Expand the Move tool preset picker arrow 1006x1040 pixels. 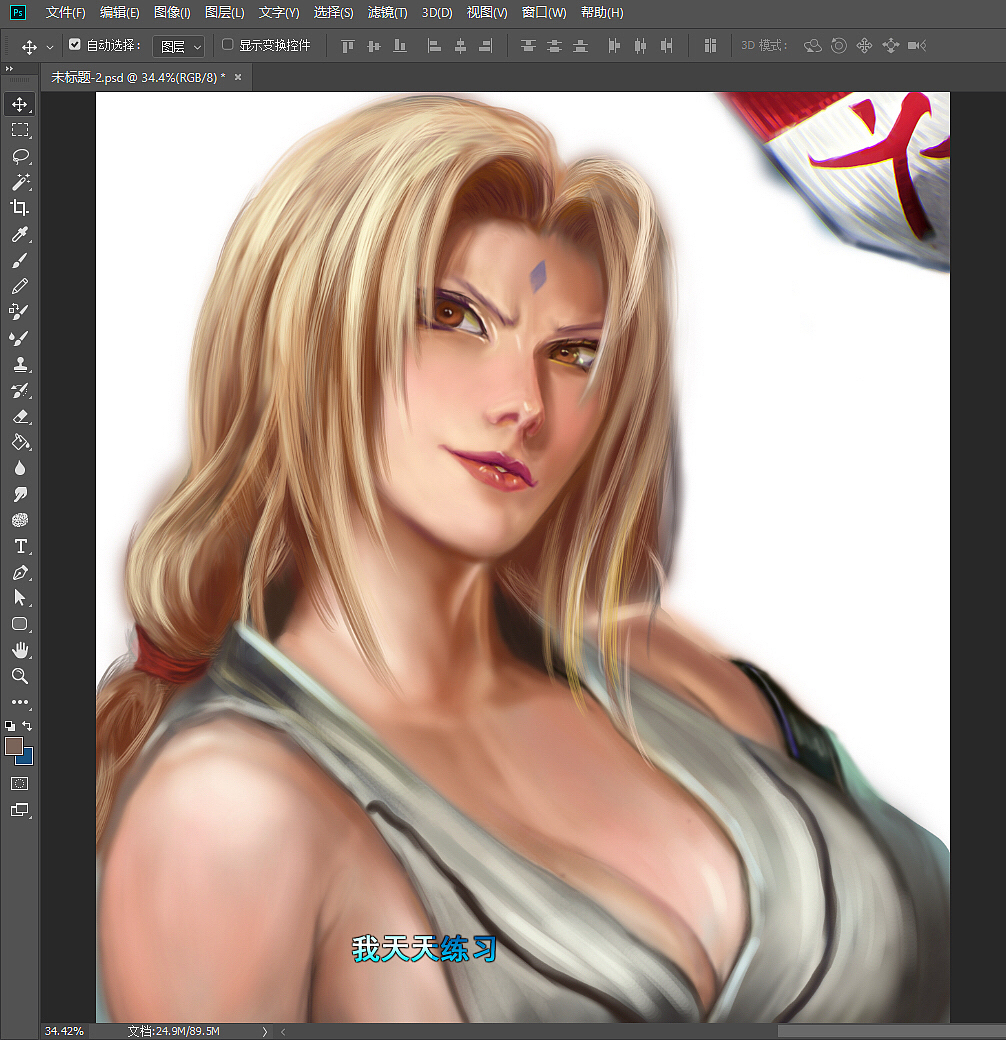tap(50, 47)
